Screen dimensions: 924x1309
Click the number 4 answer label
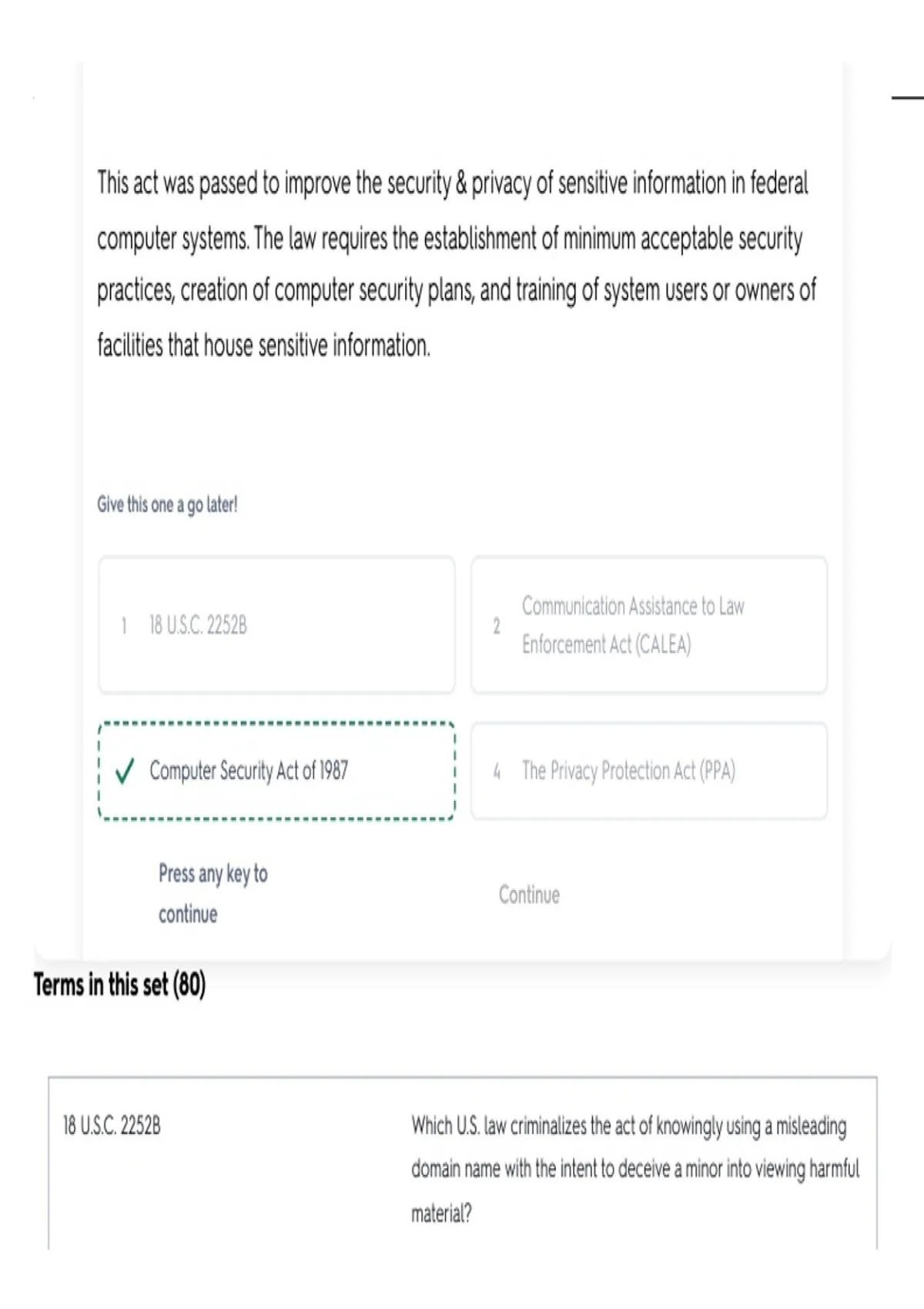coord(497,771)
